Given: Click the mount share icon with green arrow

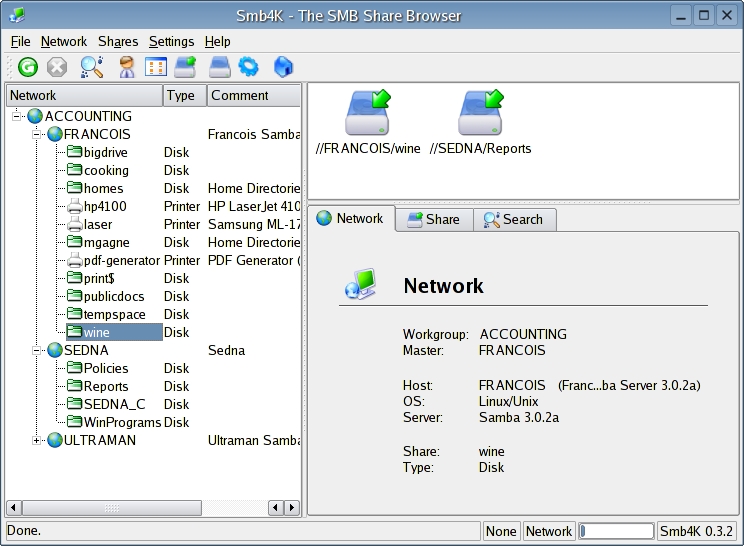Looking at the screenshot, I should 185,67.
